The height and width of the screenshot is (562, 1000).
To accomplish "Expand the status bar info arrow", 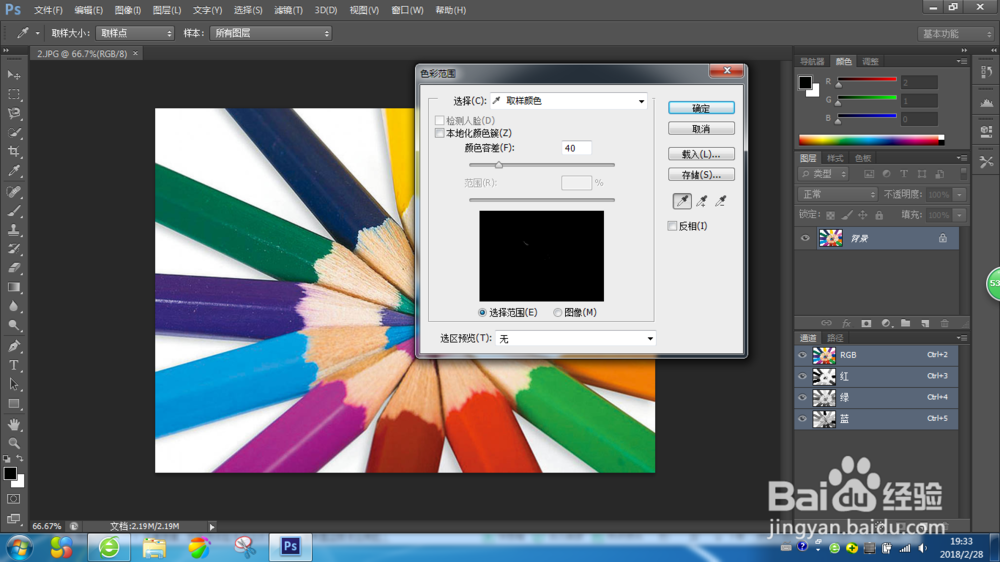I will 212,527.
